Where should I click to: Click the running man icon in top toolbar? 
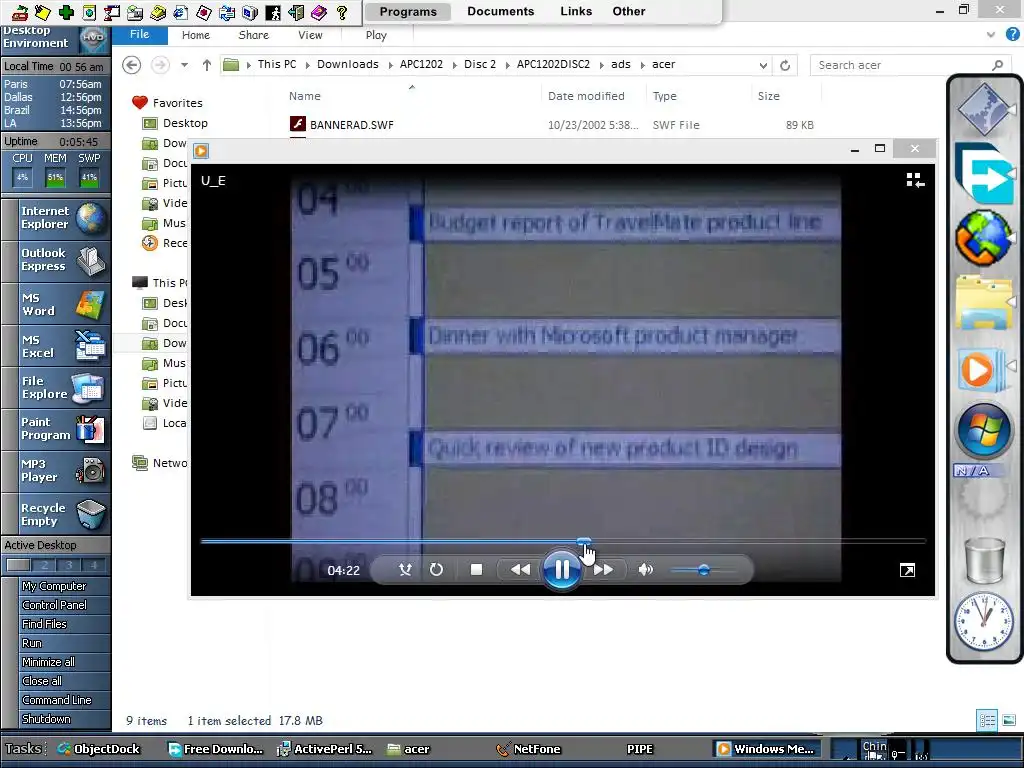tap(273, 12)
